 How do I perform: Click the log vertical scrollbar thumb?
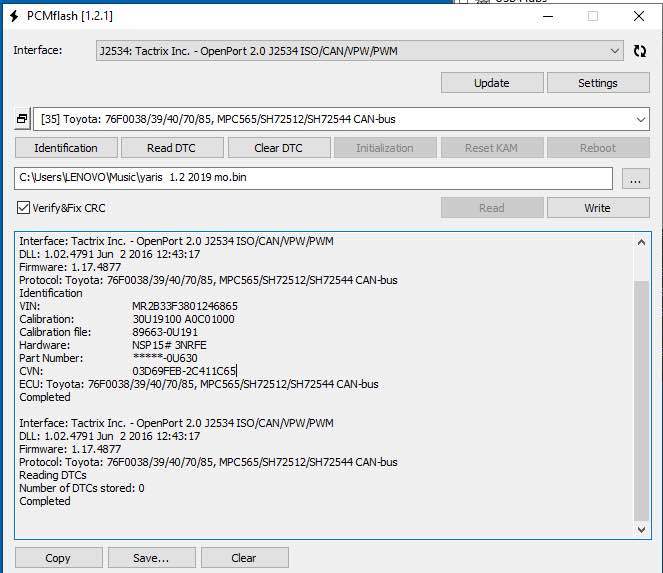pos(641,401)
